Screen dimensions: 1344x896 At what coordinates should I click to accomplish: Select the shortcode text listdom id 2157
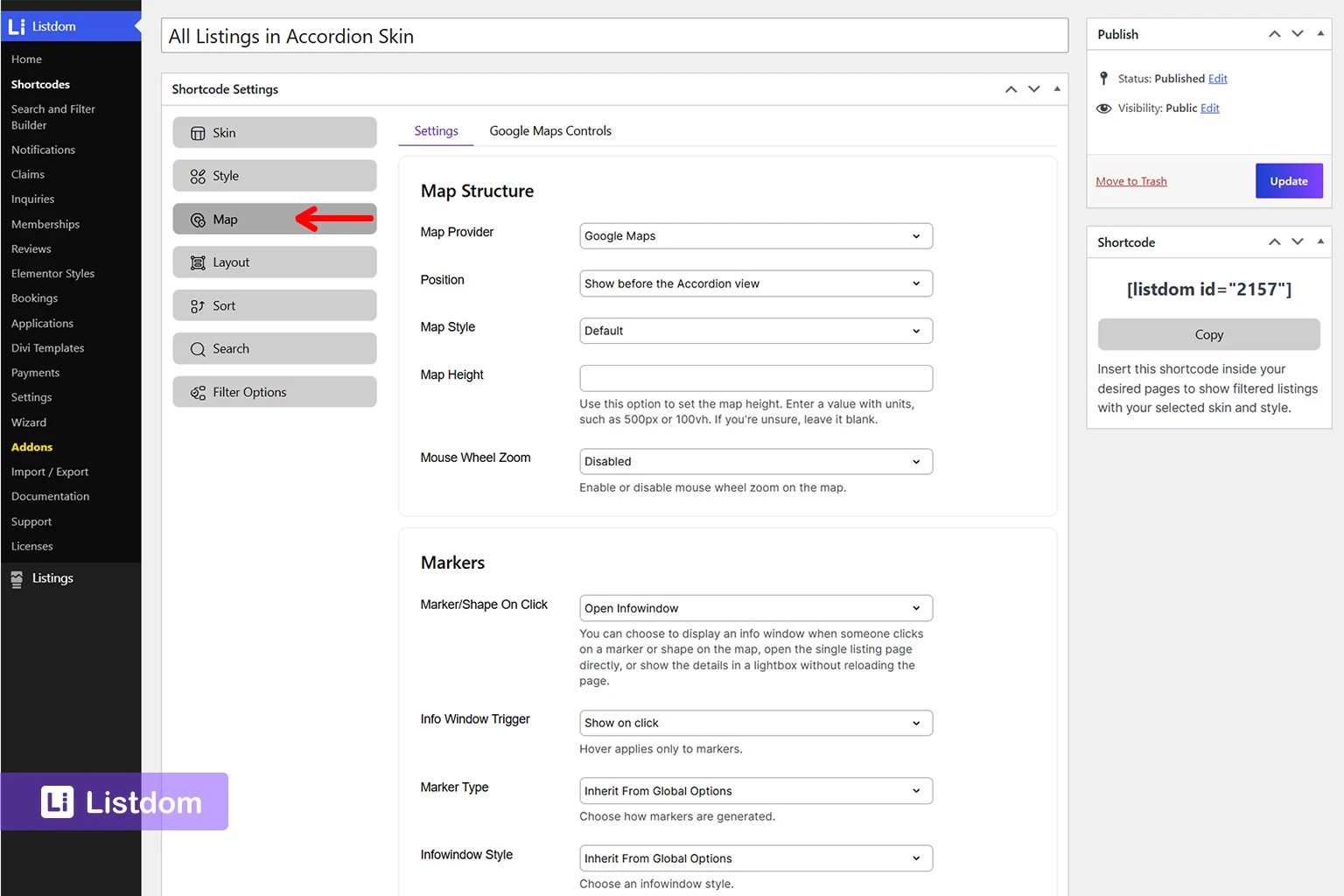point(1208,290)
